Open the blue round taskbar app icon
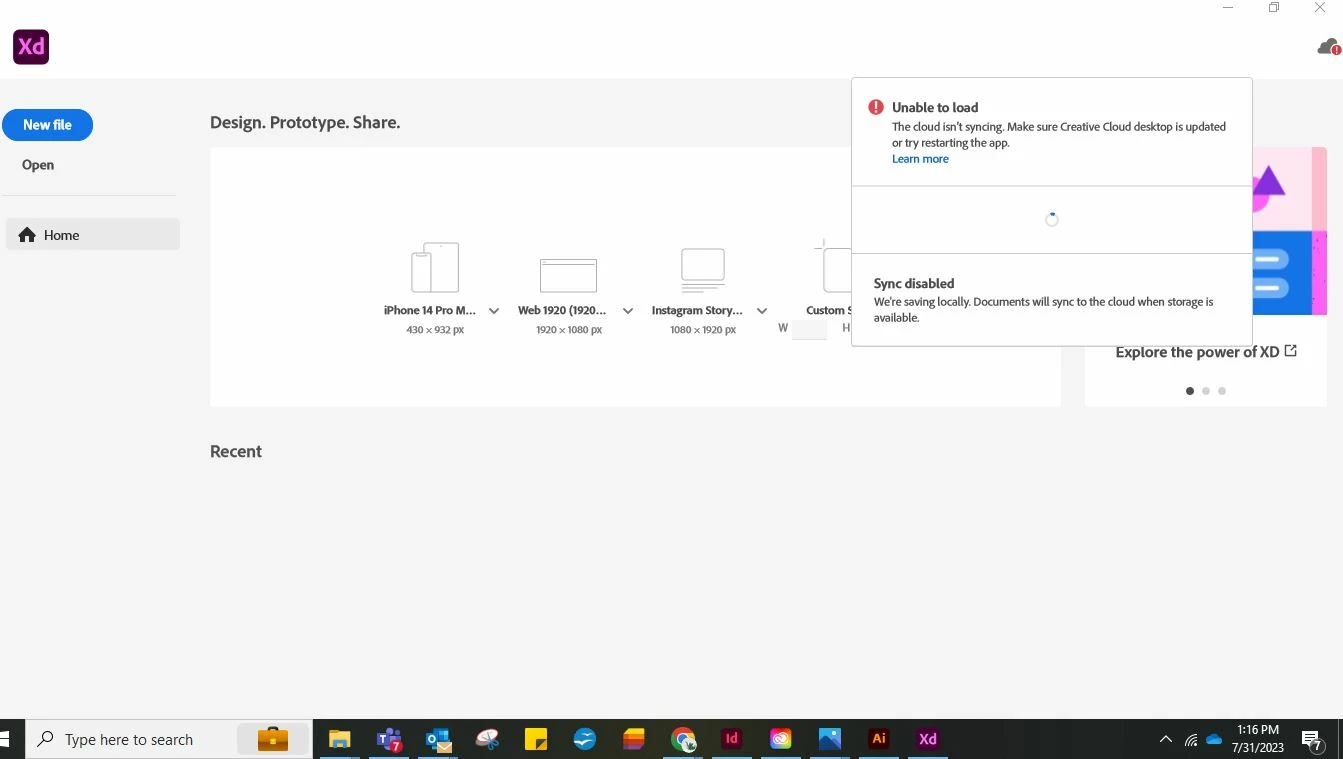The height and width of the screenshot is (759, 1343). tap(585, 739)
